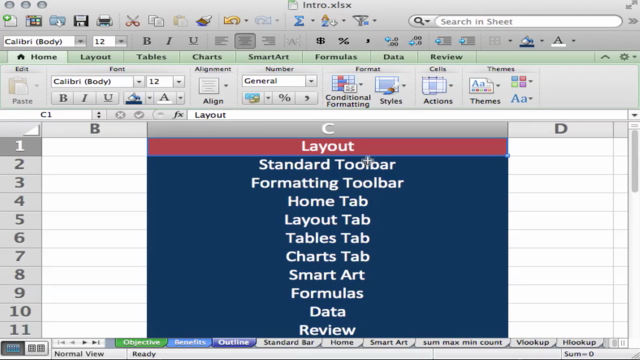Click Decrease Indent icon
Image resolution: width=640 pixels, height=360 pixels.
pos(443,41)
